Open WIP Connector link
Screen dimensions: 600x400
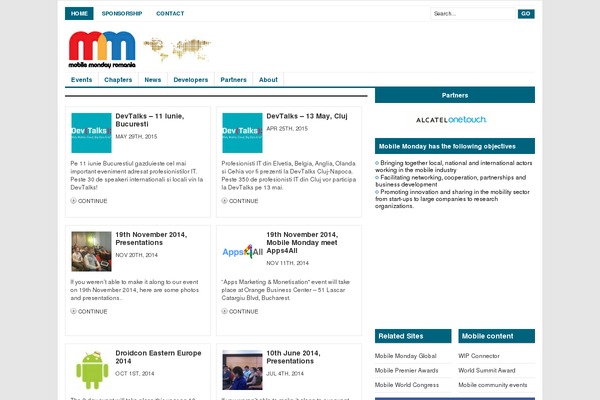(x=479, y=356)
